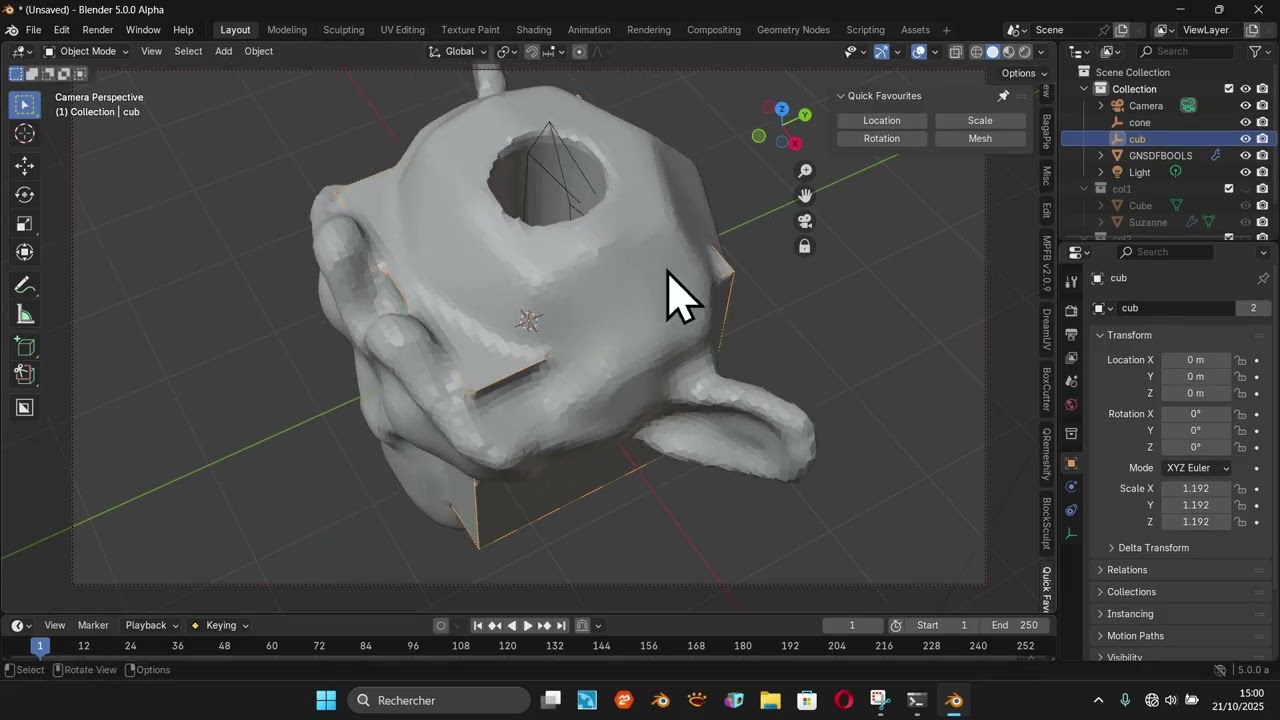This screenshot has width=1280, height=720.
Task: Select the Measure tool
Action: coord(25,315)
